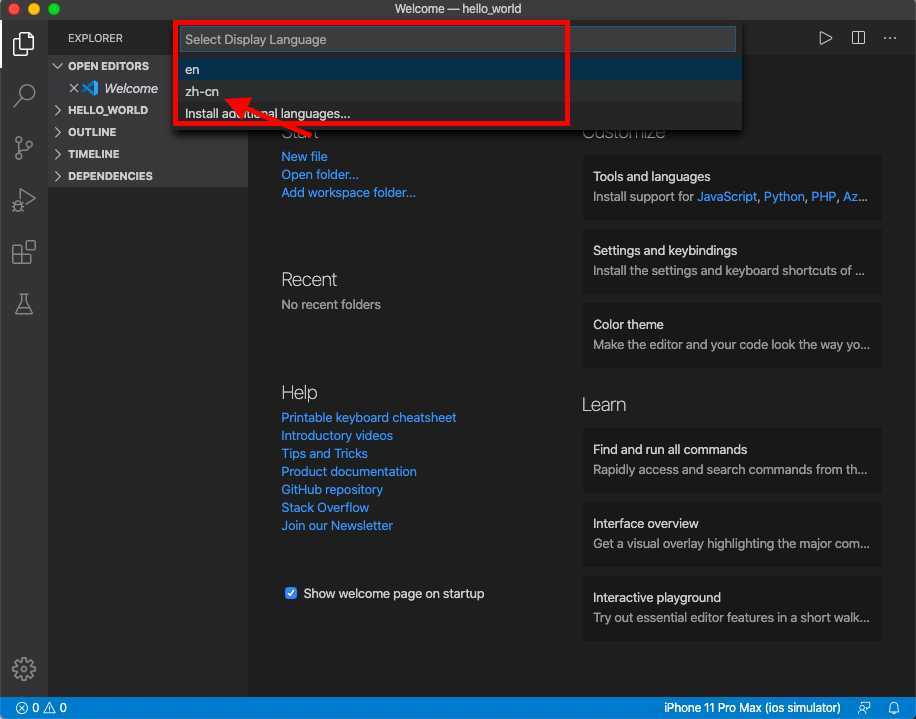Screen dimensions: 916x719
Task: Open GitHub repository link
Action: [x=332, y=490]
